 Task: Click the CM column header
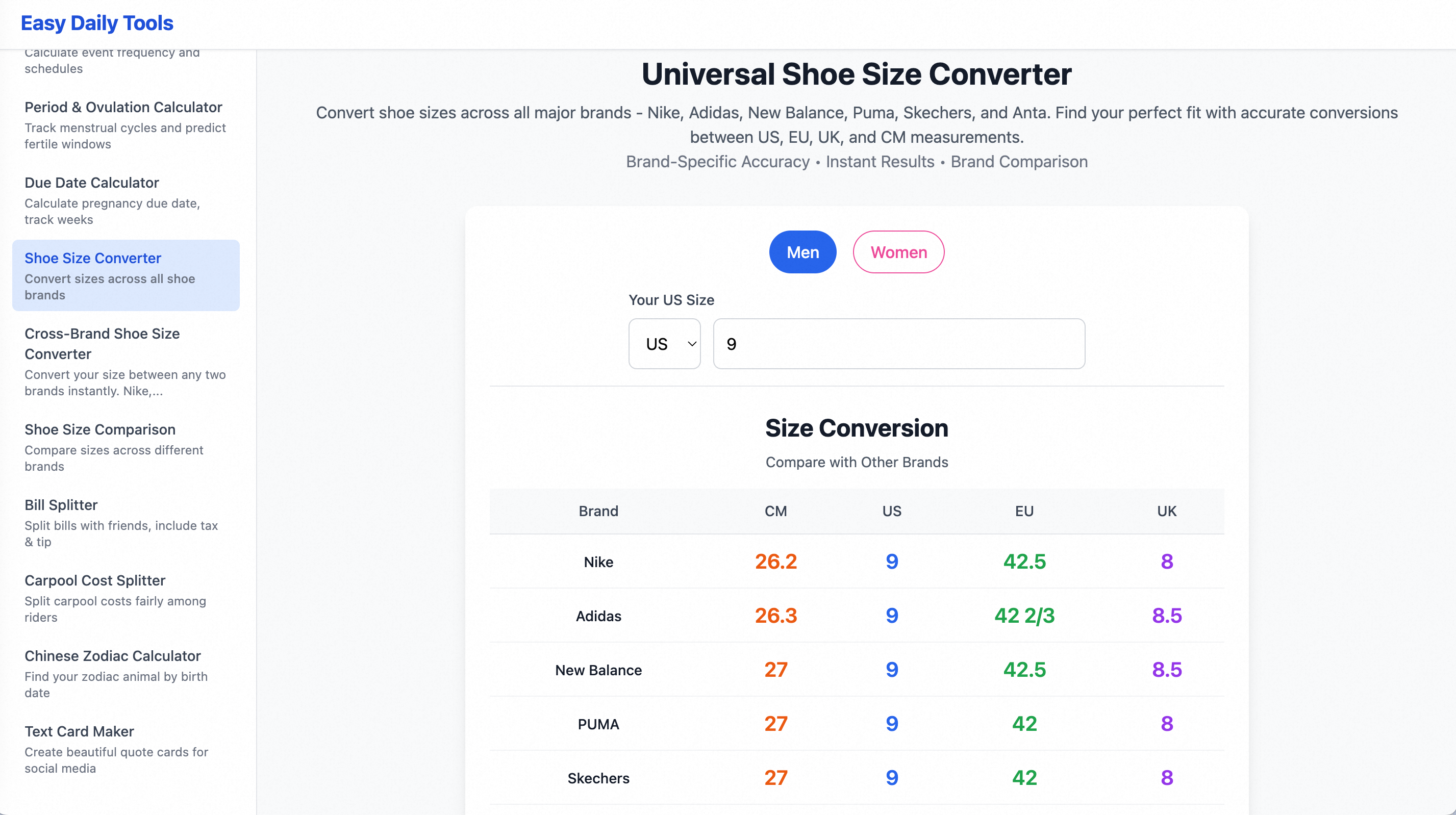[x=775, y=511]
